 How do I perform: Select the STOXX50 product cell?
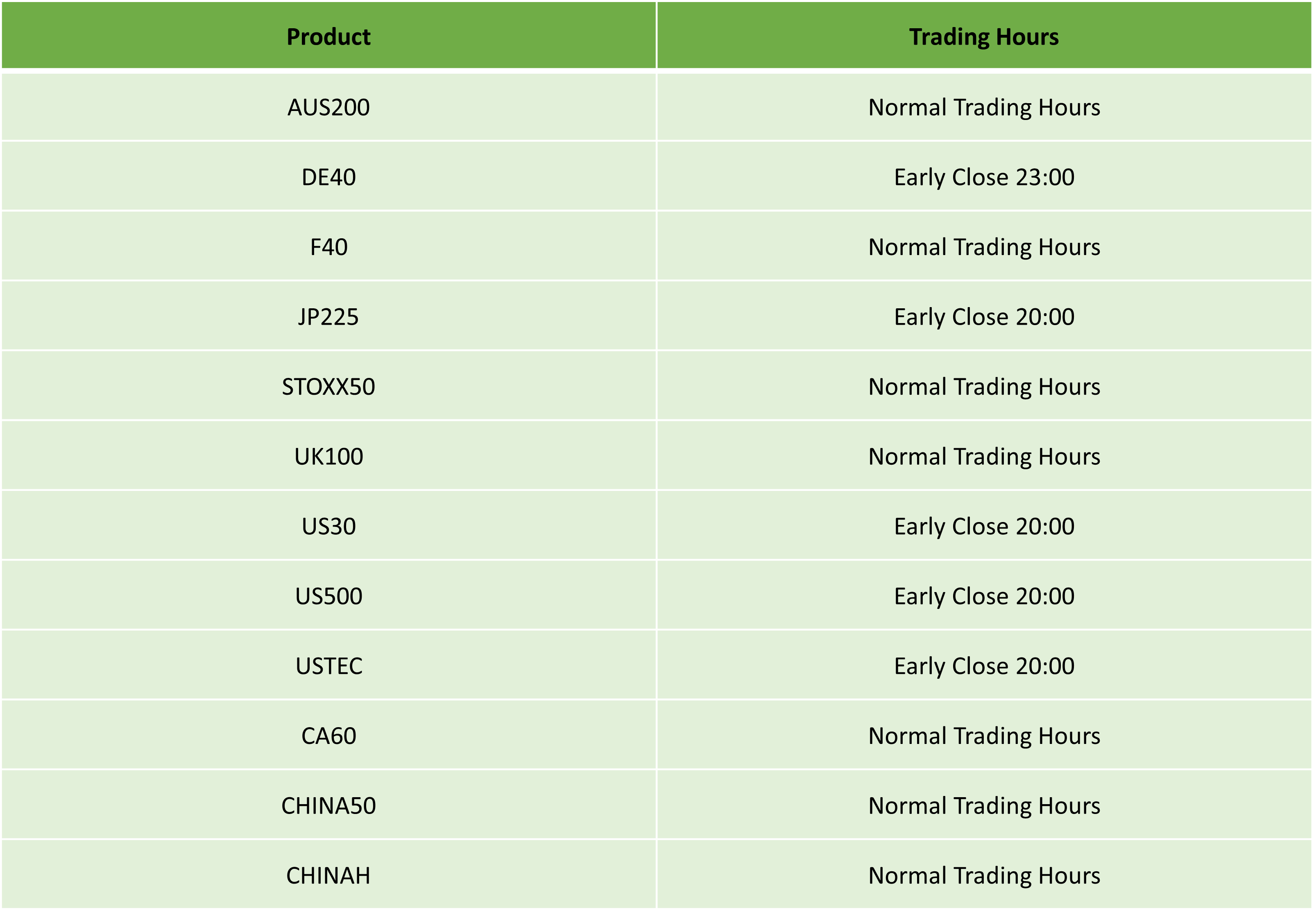pyautogui.click(x=328, y=387)
